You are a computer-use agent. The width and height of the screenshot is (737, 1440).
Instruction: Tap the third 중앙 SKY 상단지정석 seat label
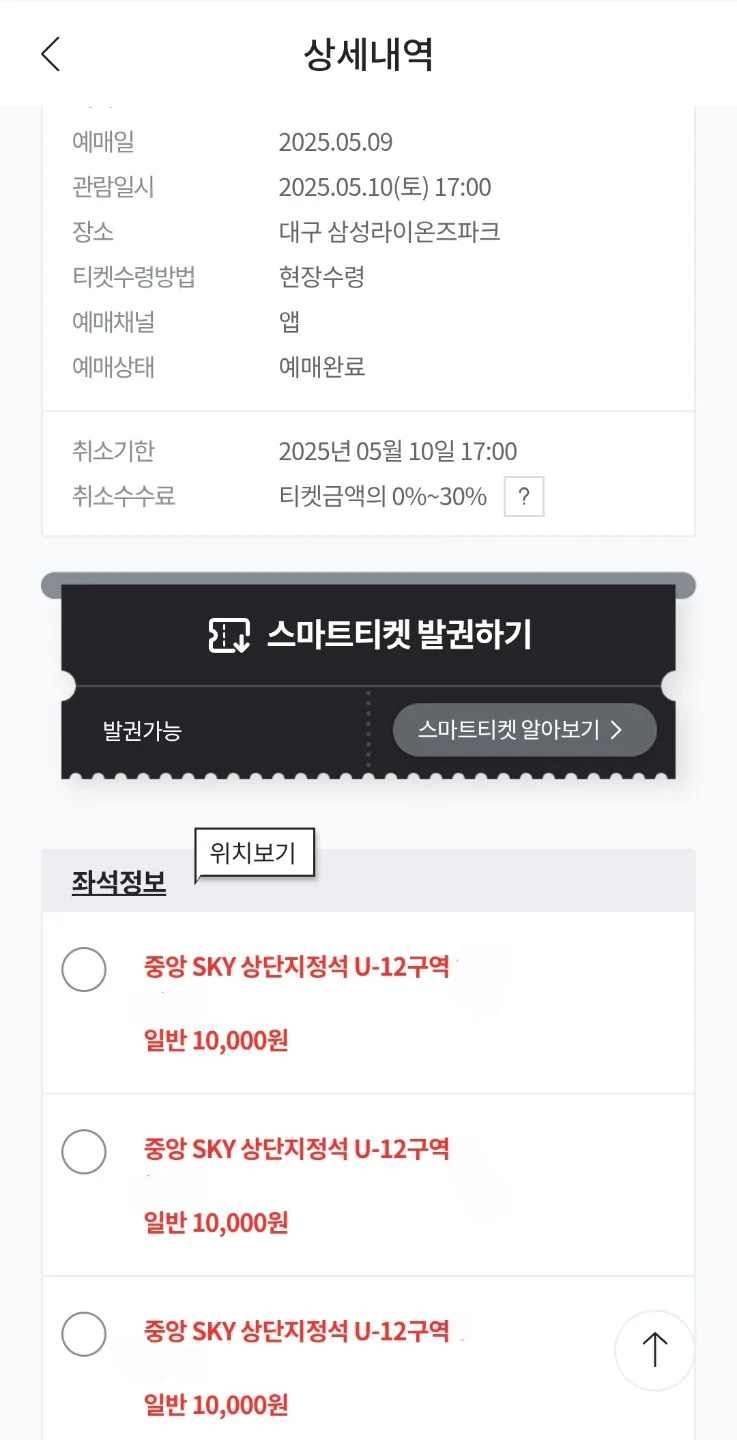[297, 1331]
